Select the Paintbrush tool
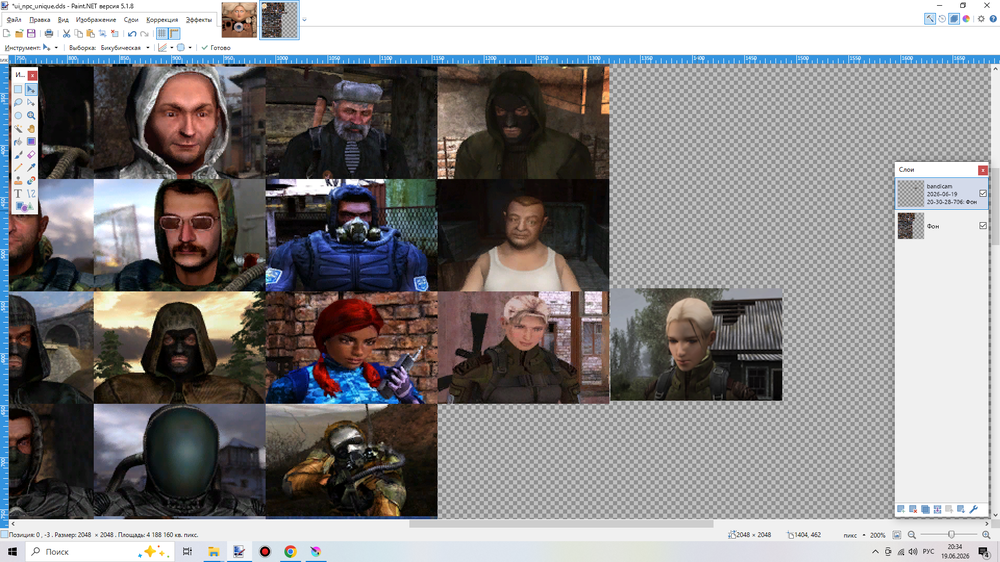This screenshot has height=562, width=1000. 18,154
